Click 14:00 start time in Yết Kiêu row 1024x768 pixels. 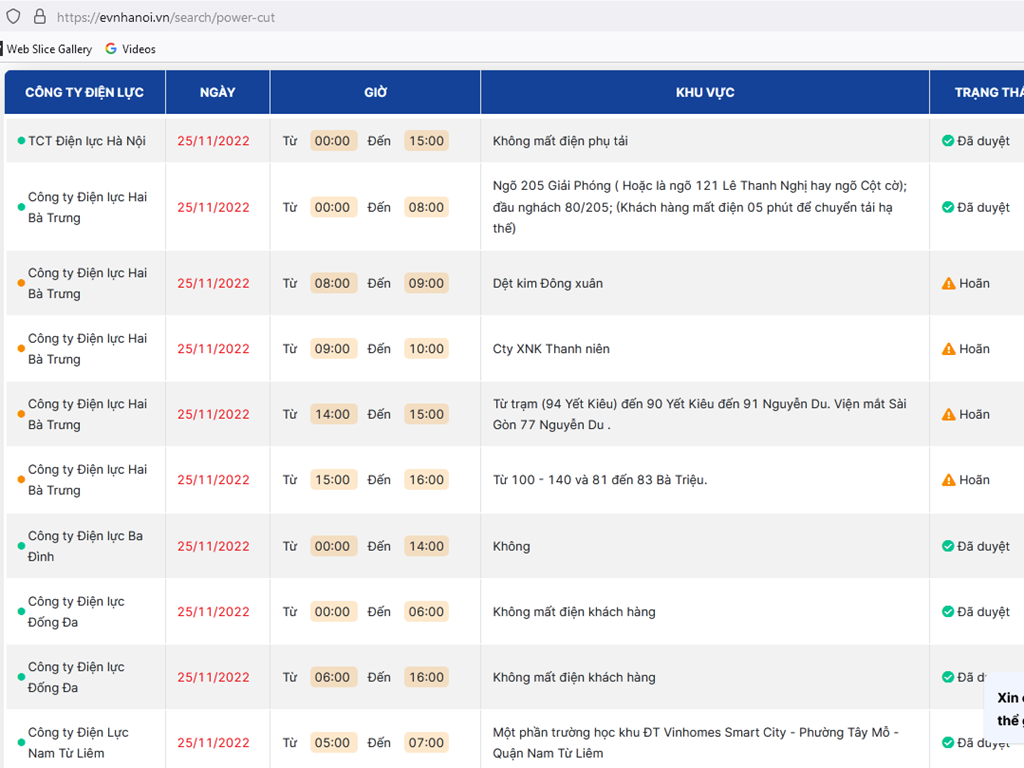click(332, 414)
